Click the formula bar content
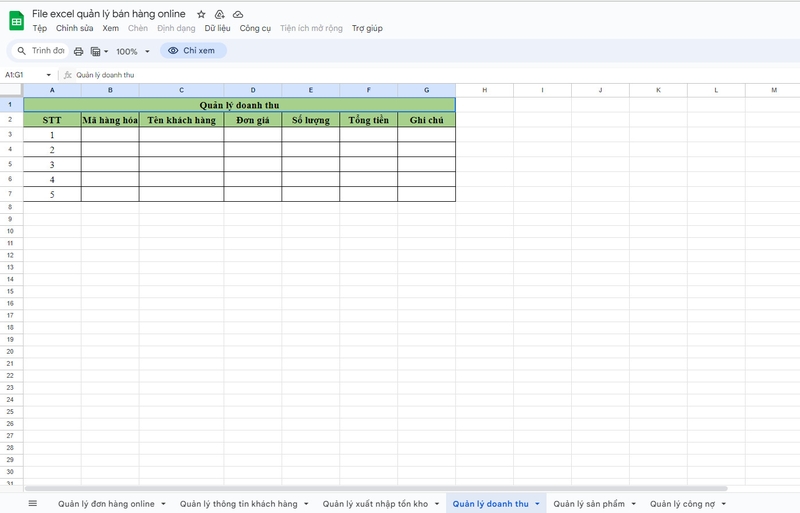800x513 pixels. pos(105,75)
